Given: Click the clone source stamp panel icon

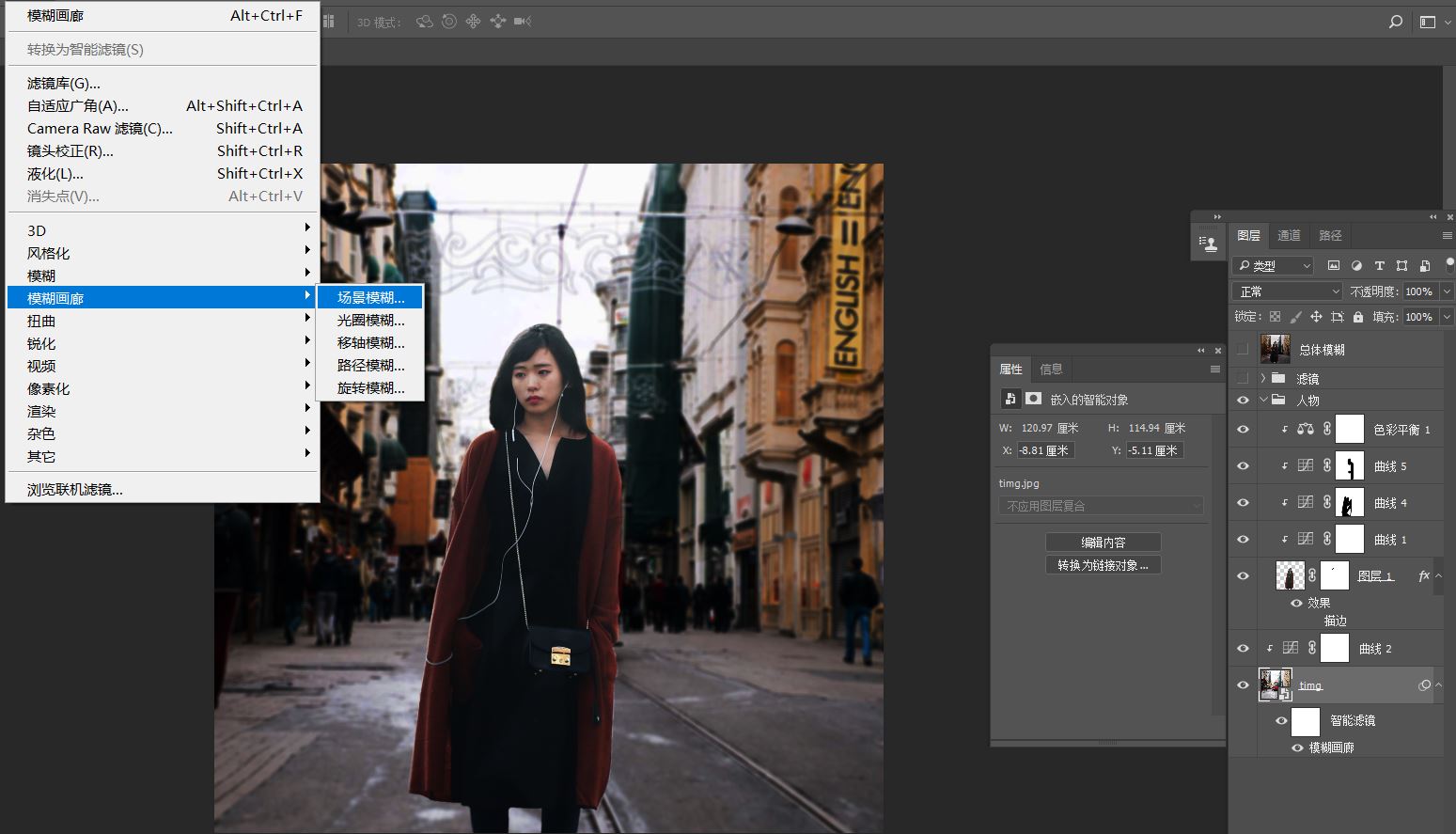Looking at the screenshot, I should point(1209,244).
